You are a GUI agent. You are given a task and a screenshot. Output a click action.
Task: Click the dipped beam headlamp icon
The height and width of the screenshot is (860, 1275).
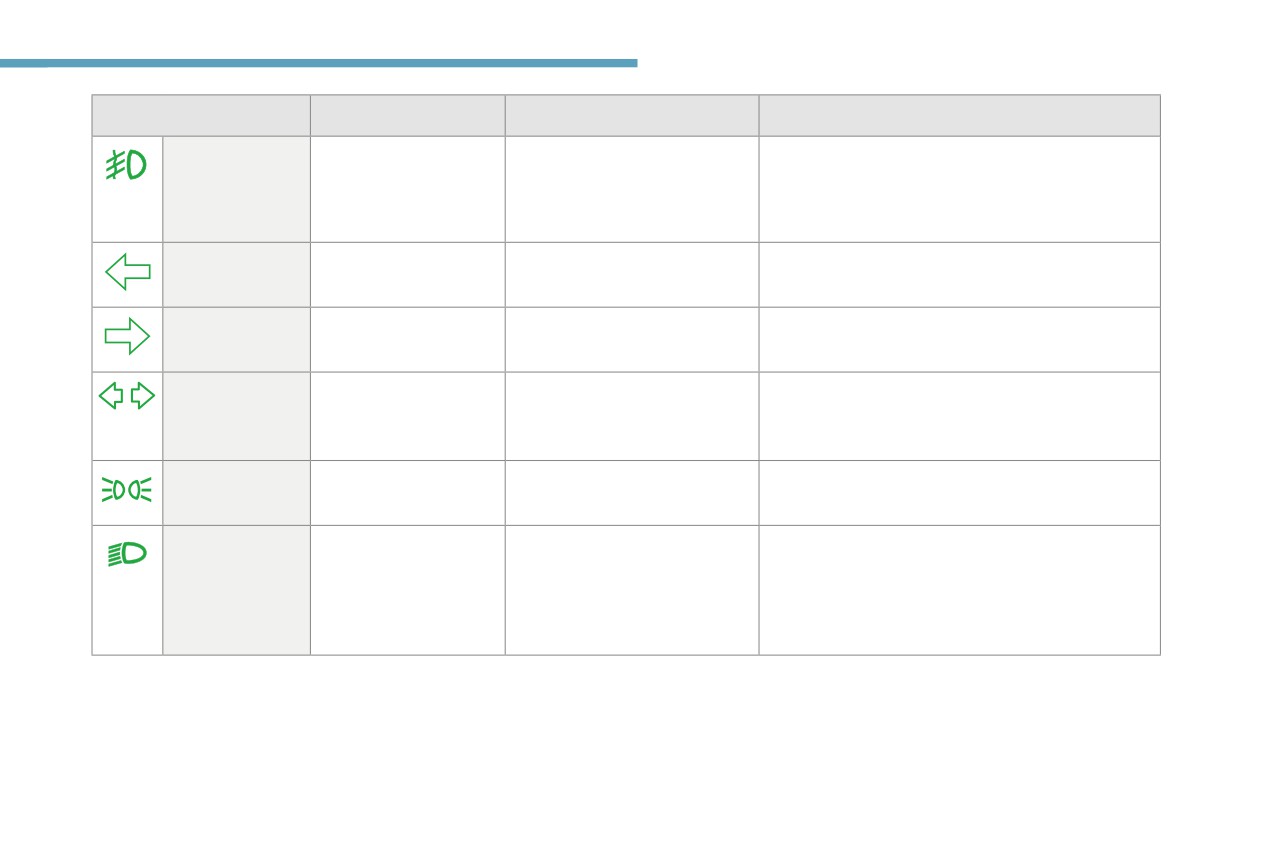127,554
